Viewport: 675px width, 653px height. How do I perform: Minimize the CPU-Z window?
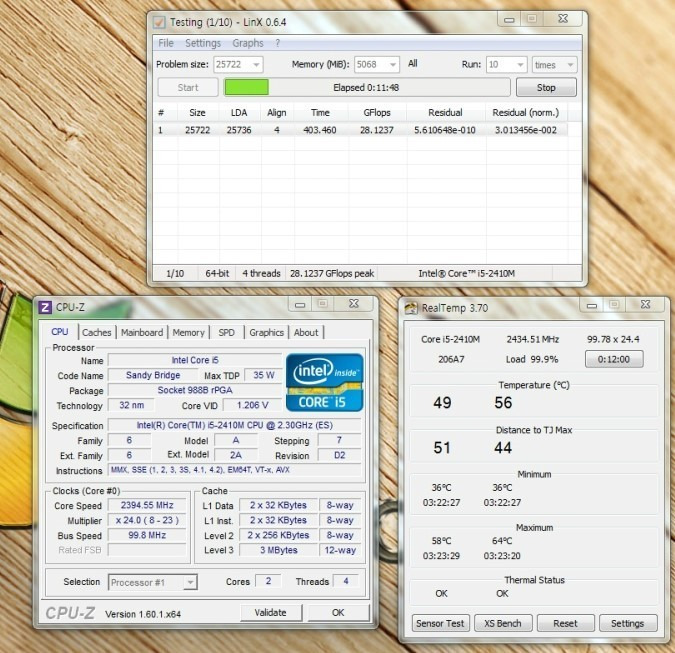click(x=300, y=304)
